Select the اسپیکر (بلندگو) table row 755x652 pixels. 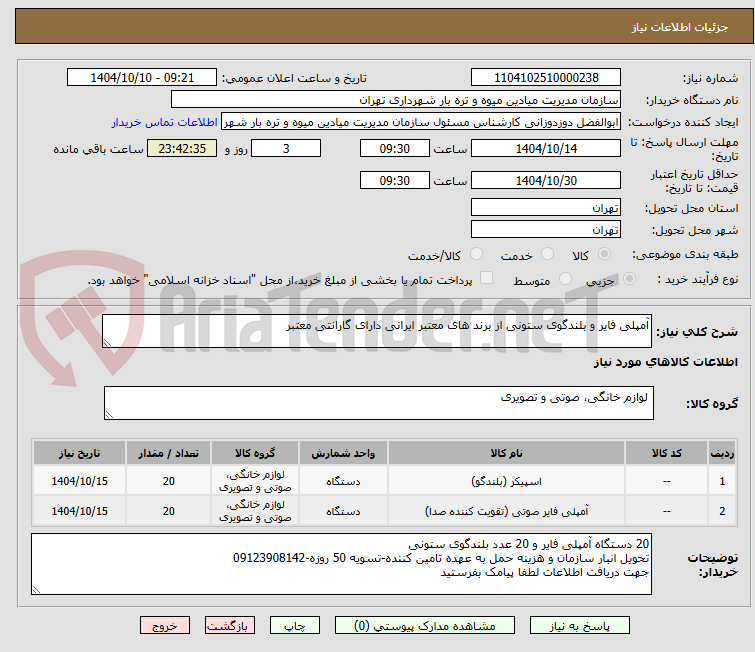pyautogui.click(x=384, y=481)
